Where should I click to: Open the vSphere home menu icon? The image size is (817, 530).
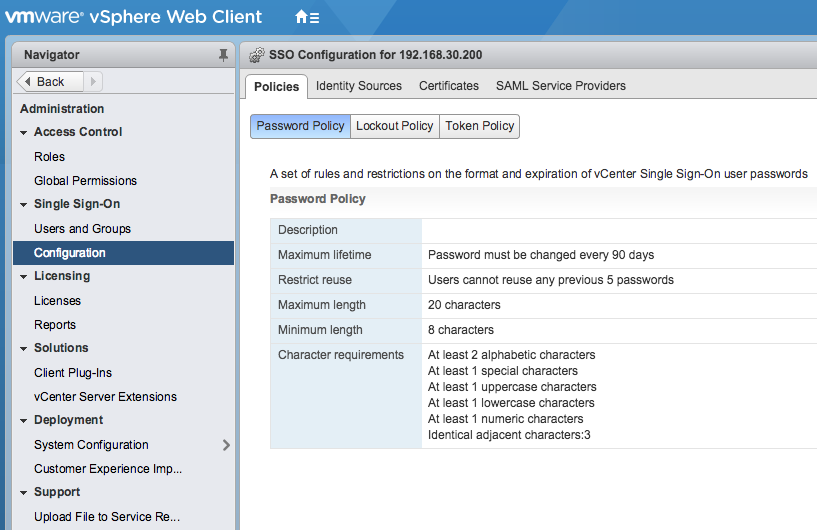click(x=307, y=17)
